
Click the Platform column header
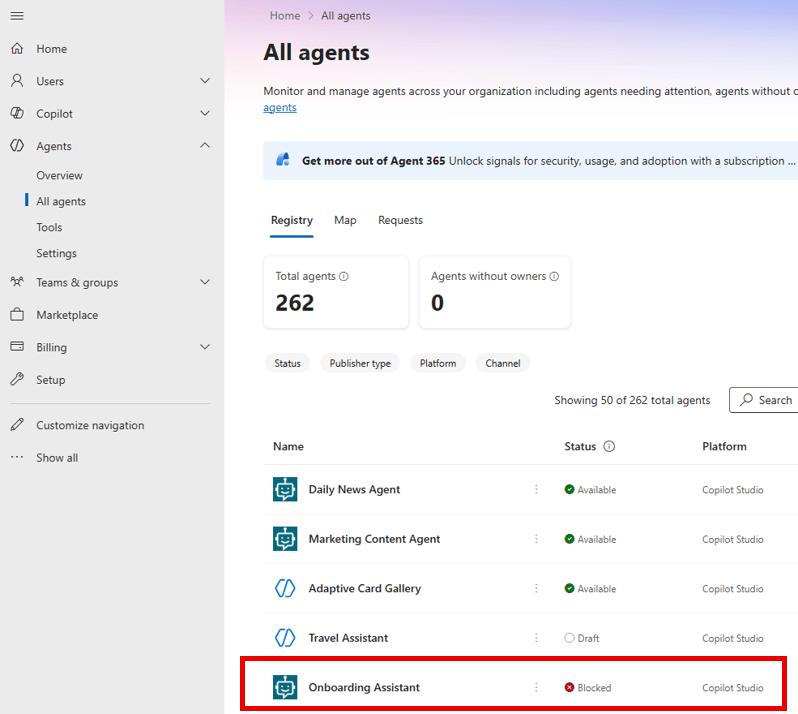point(724,446)
